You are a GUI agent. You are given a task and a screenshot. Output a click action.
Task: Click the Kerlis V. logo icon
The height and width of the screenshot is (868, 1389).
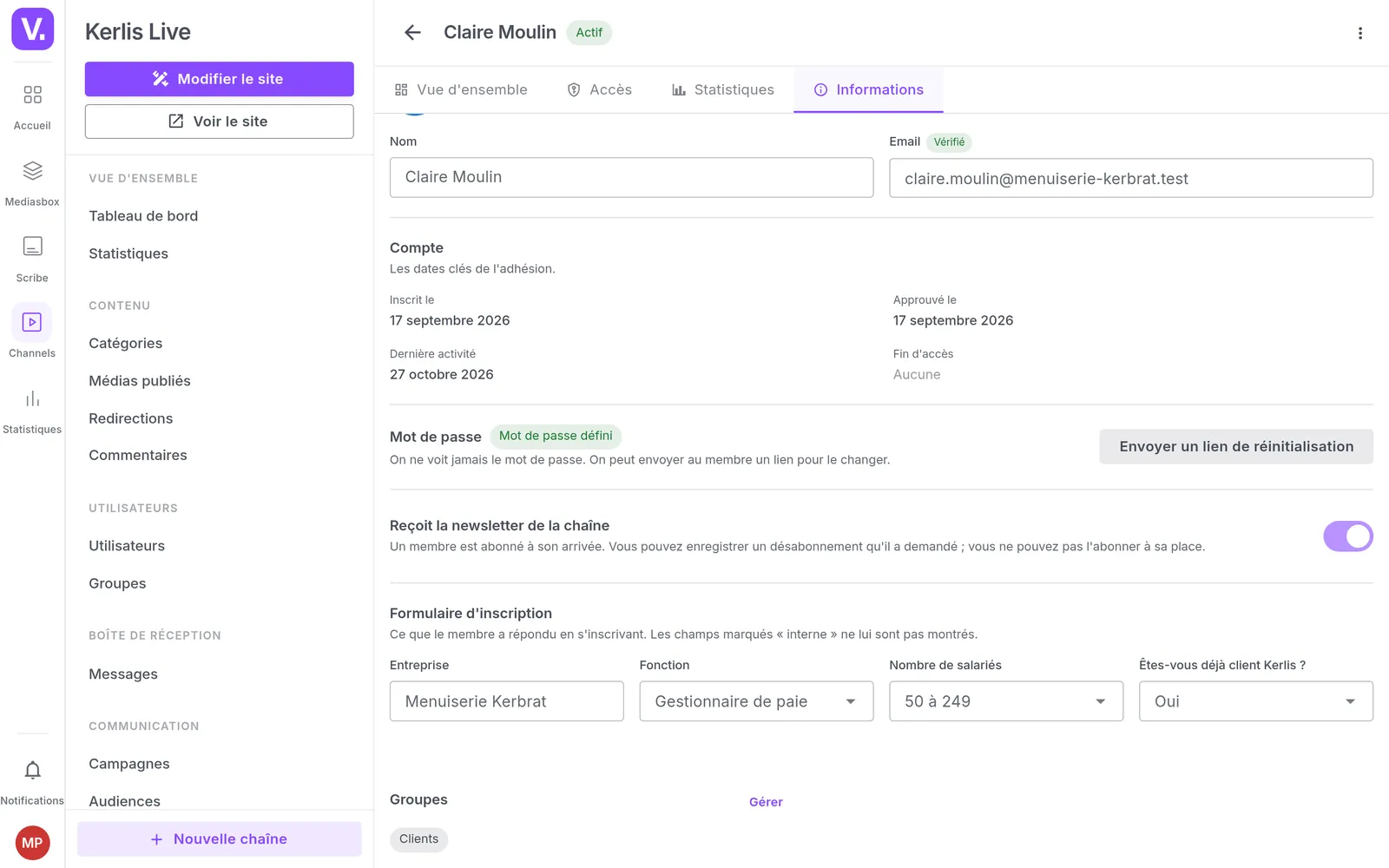(32, 29)
